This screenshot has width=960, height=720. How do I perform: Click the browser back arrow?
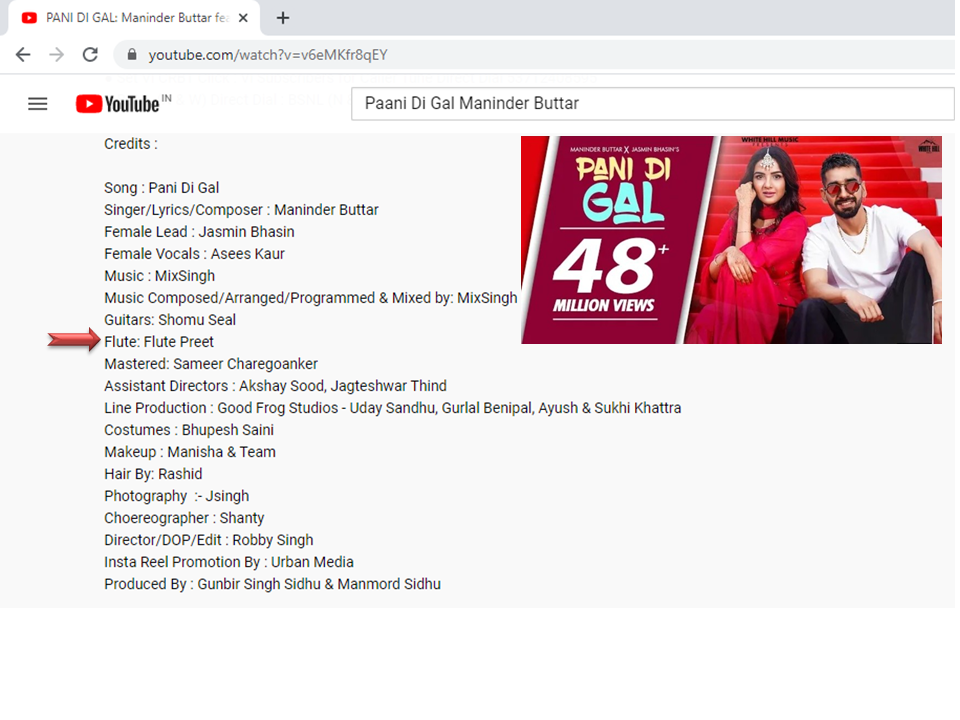[23, 55]
